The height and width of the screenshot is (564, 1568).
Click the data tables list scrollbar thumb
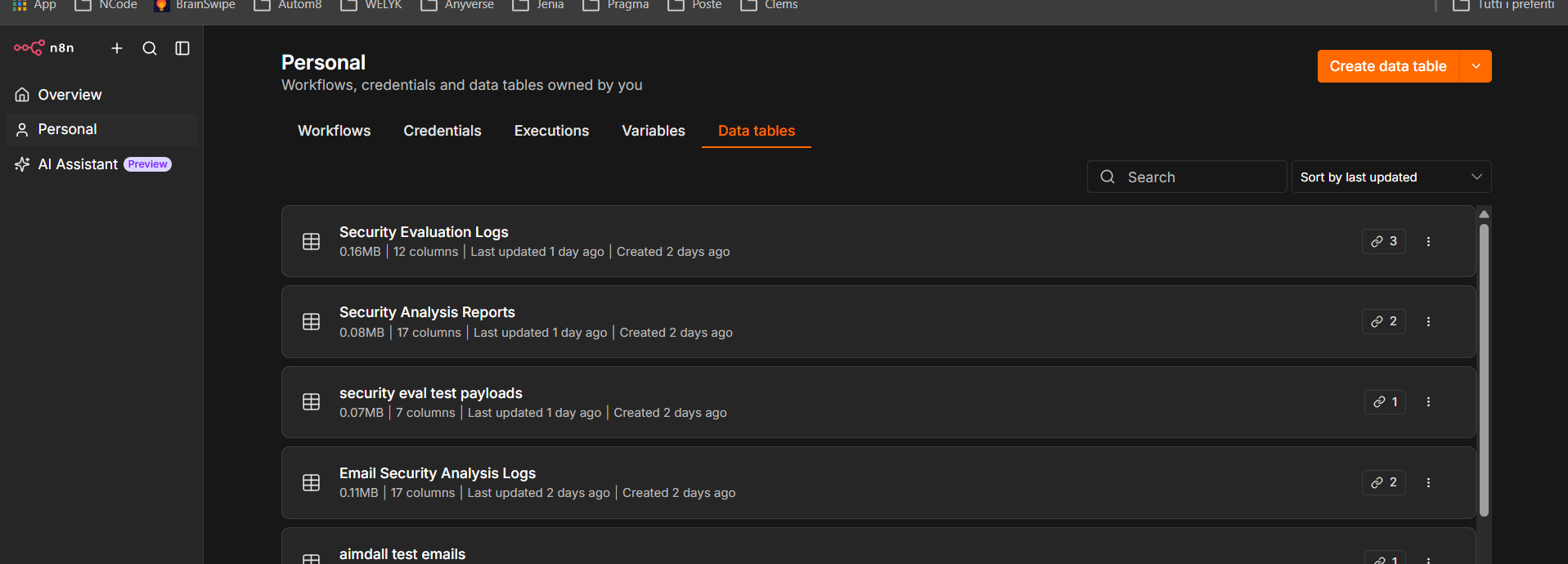[x=1484, y=369]
